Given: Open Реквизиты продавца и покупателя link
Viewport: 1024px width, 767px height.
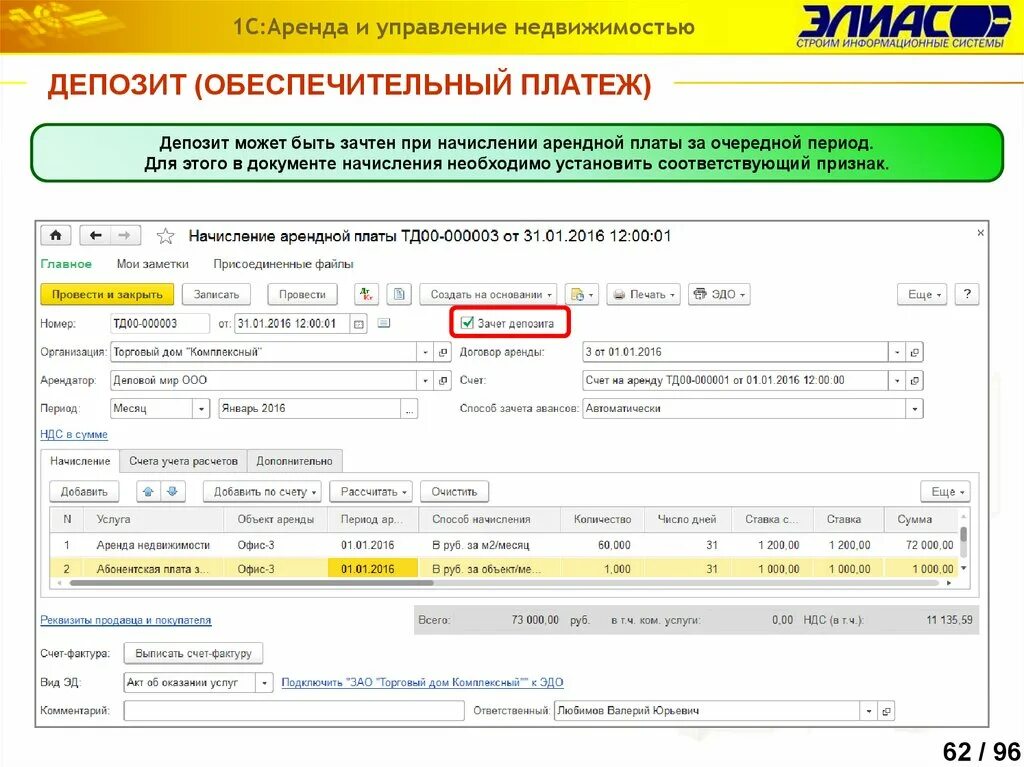Looking at the screenshot, I should (126, 620).
